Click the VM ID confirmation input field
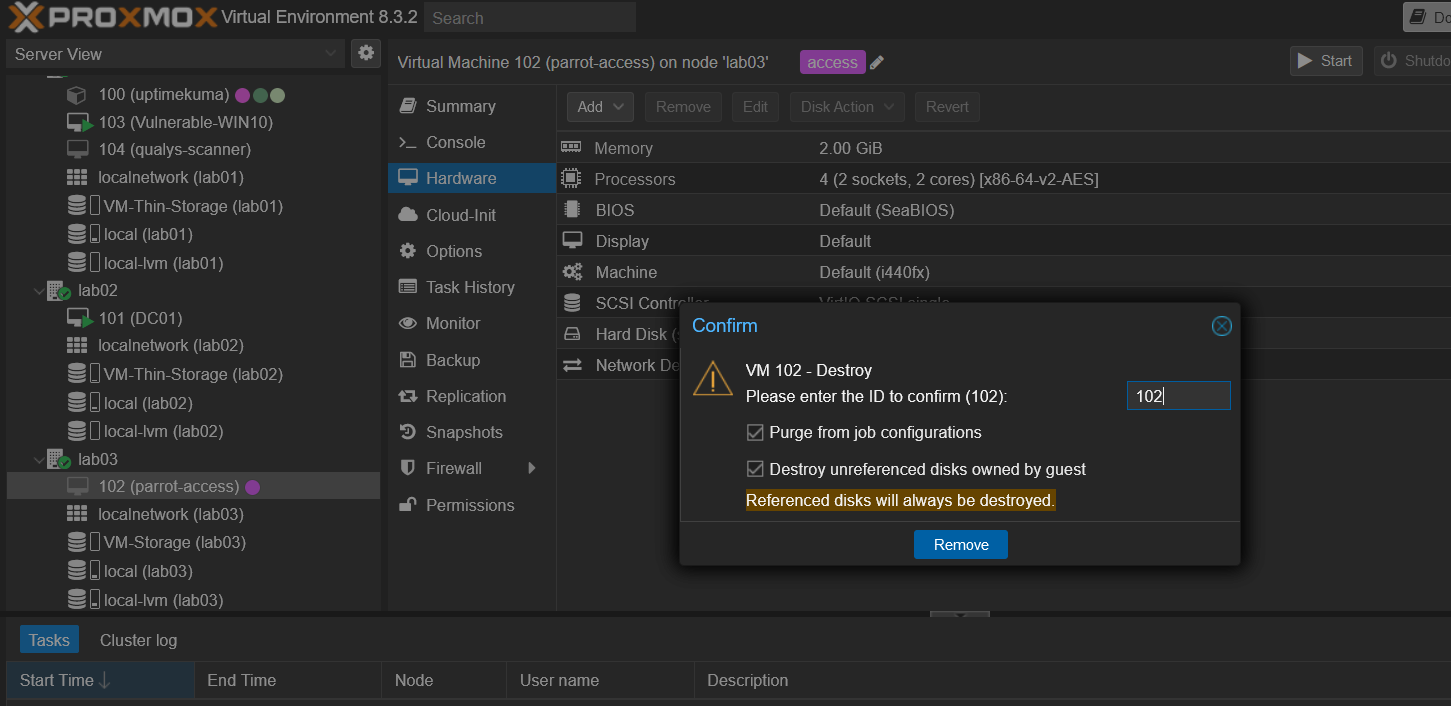The width and height of the screenshot is (1451, 706). pyautogui.click(x=1179, y=396)
